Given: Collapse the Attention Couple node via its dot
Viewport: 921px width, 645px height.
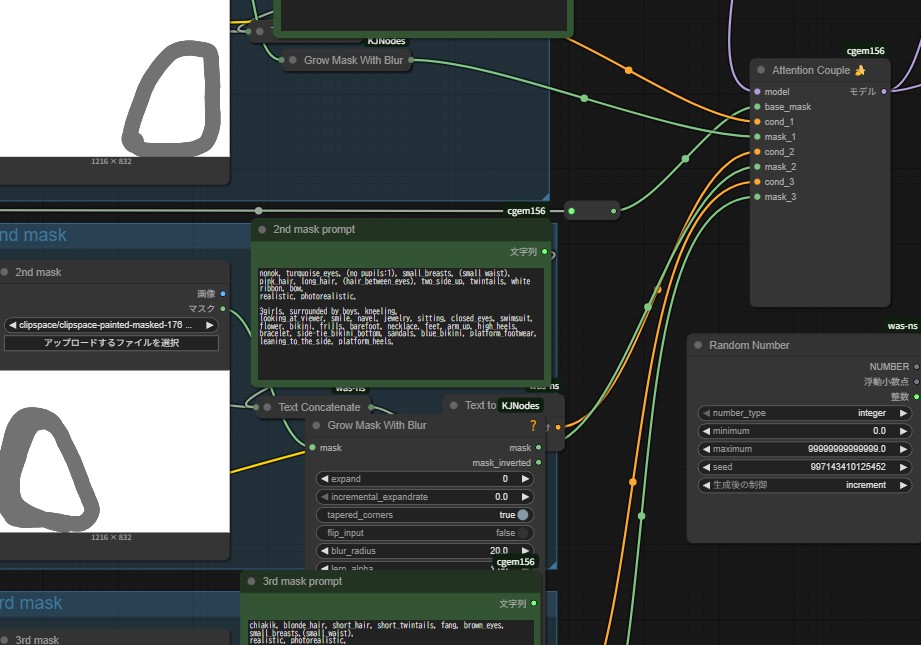Looking at the screenshot, I should tap(761, 71).
